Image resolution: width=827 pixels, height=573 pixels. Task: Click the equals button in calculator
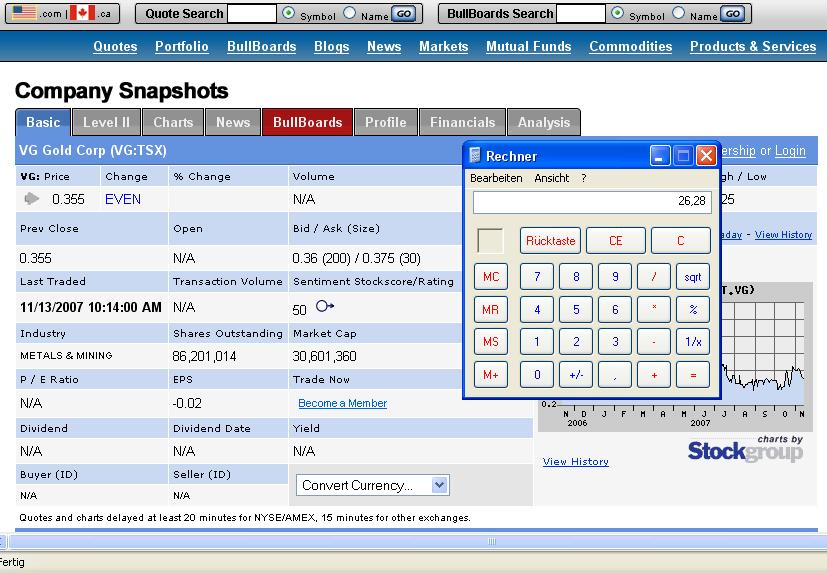click(x=693, y=375)
